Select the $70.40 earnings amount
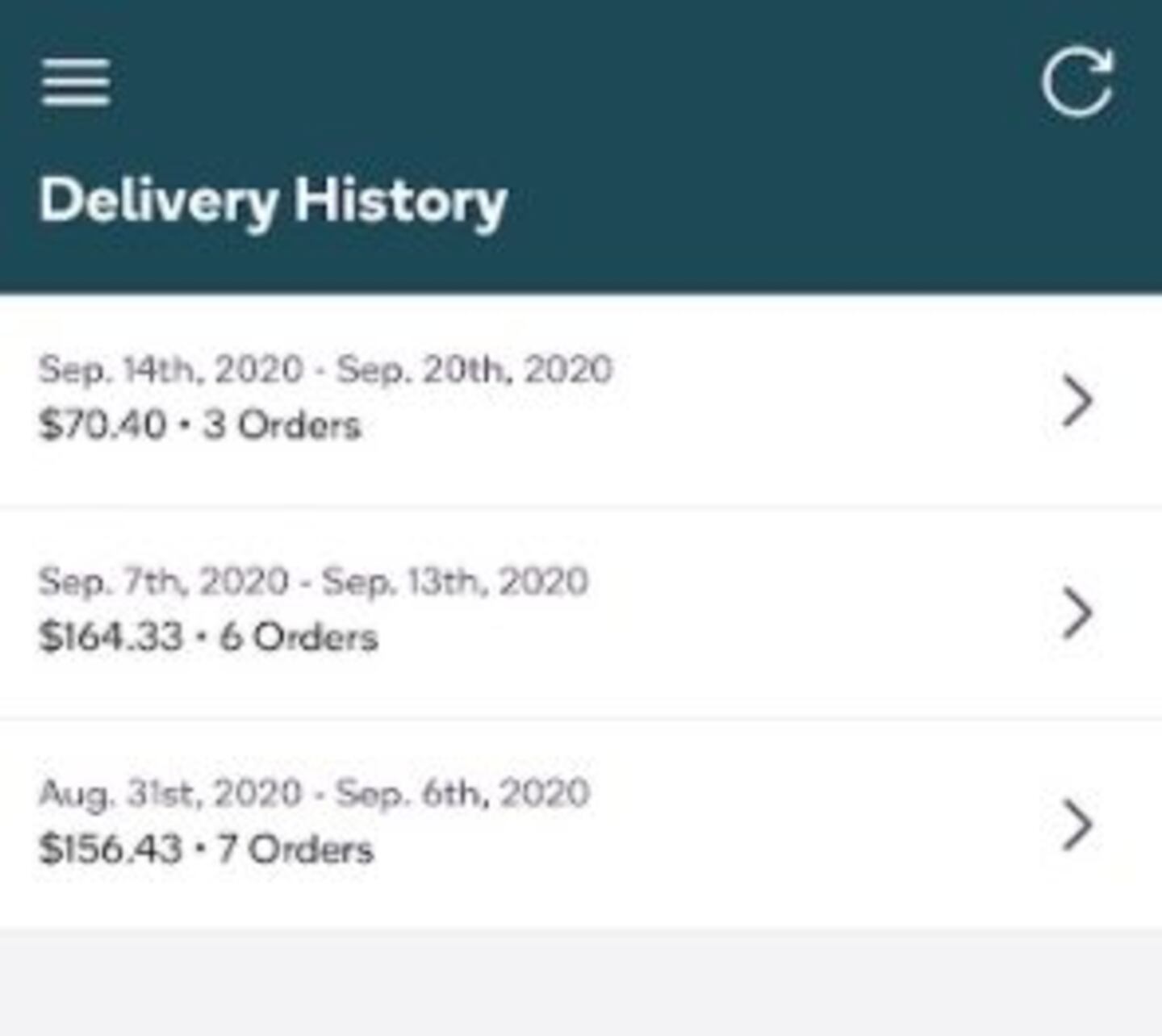Image resolution: width=1162 pixels, height=1036 pixels. point(102,425)
